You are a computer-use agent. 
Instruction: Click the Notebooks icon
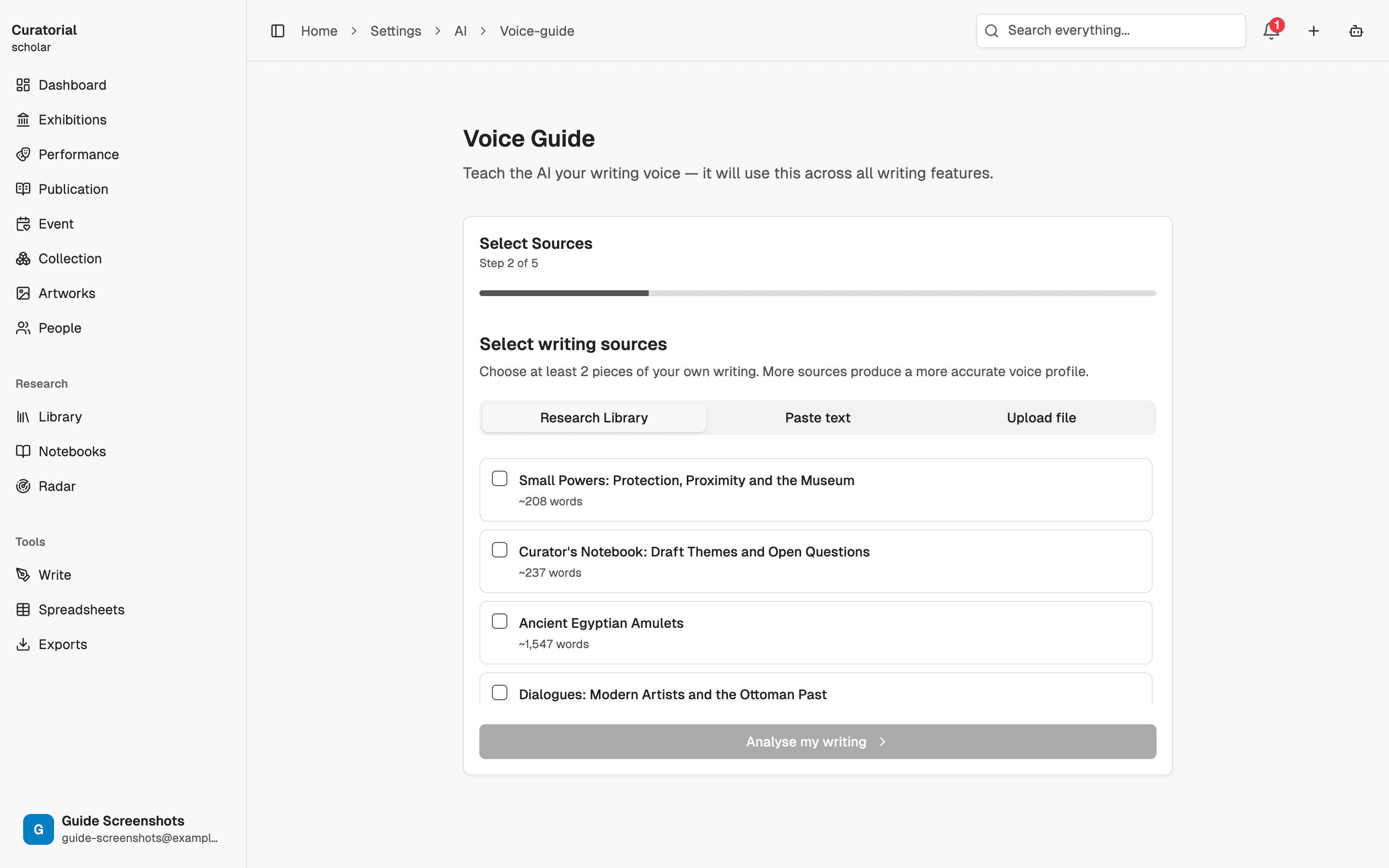click(x=23, y=451)
